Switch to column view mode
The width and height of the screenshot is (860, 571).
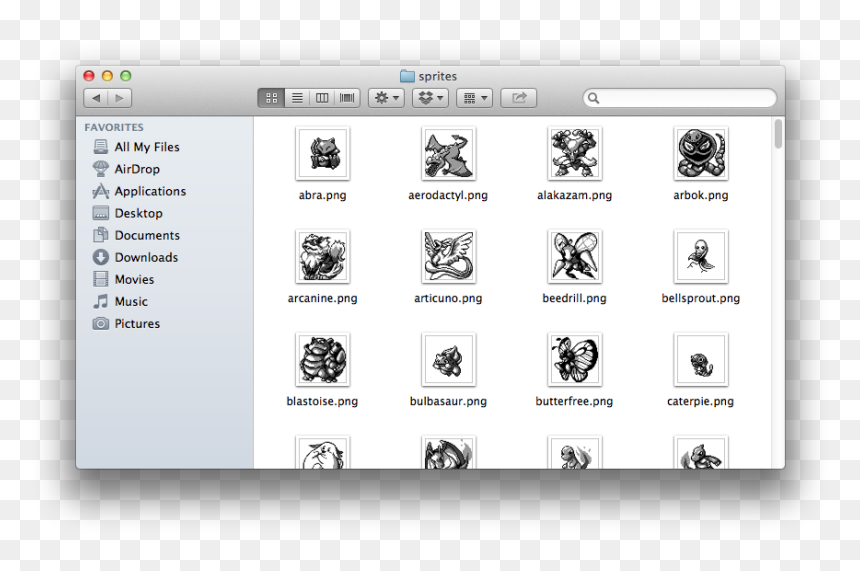(x=322, y=98)
